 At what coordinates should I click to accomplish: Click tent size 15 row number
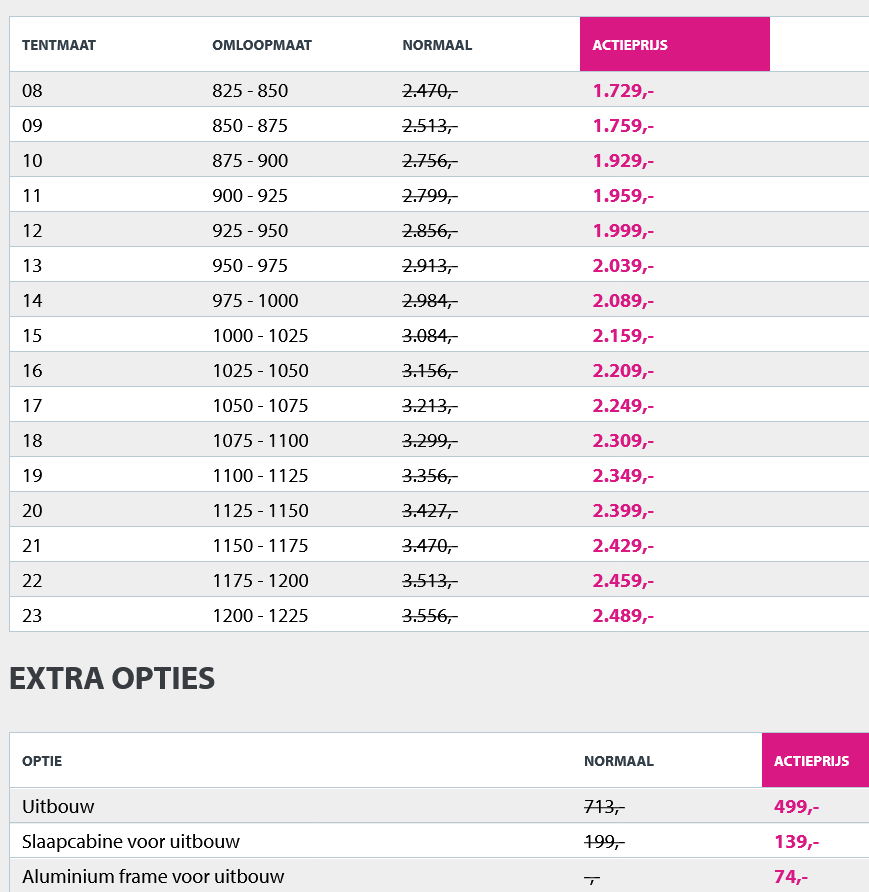click(x=33, y=336)
